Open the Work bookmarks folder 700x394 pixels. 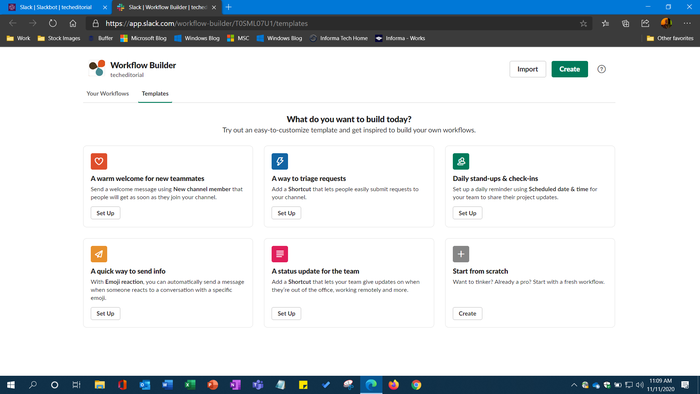click(x=18, y=38)
